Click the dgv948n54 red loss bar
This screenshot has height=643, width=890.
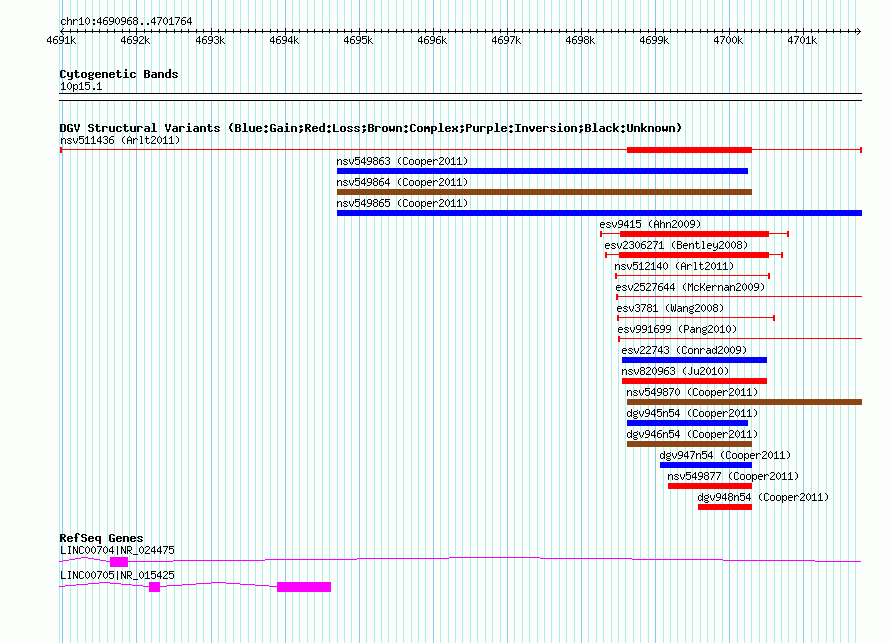pos(725,507)
